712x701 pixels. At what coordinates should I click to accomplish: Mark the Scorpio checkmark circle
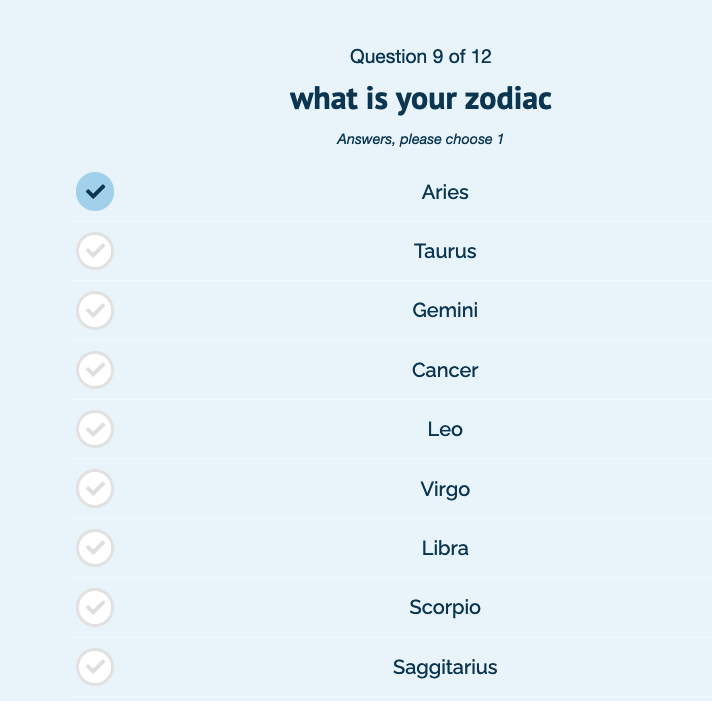pyautogui.click(x=95, y=607)
